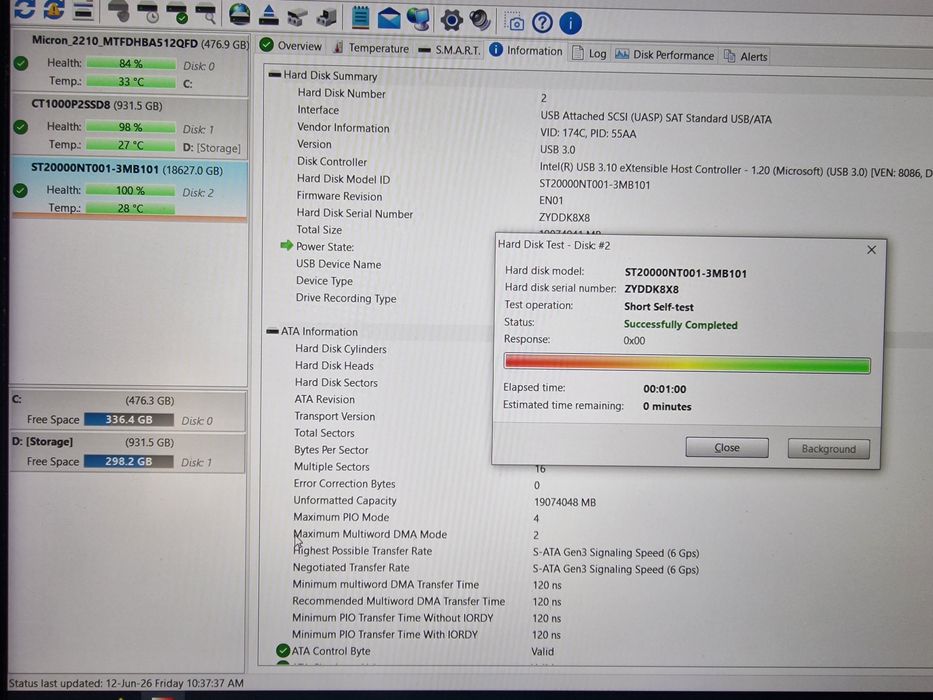Image resolution: width=933 pixels, height=700 pixels.
Task: Click the Micron 84 % health bar
Action: (130, 63)
